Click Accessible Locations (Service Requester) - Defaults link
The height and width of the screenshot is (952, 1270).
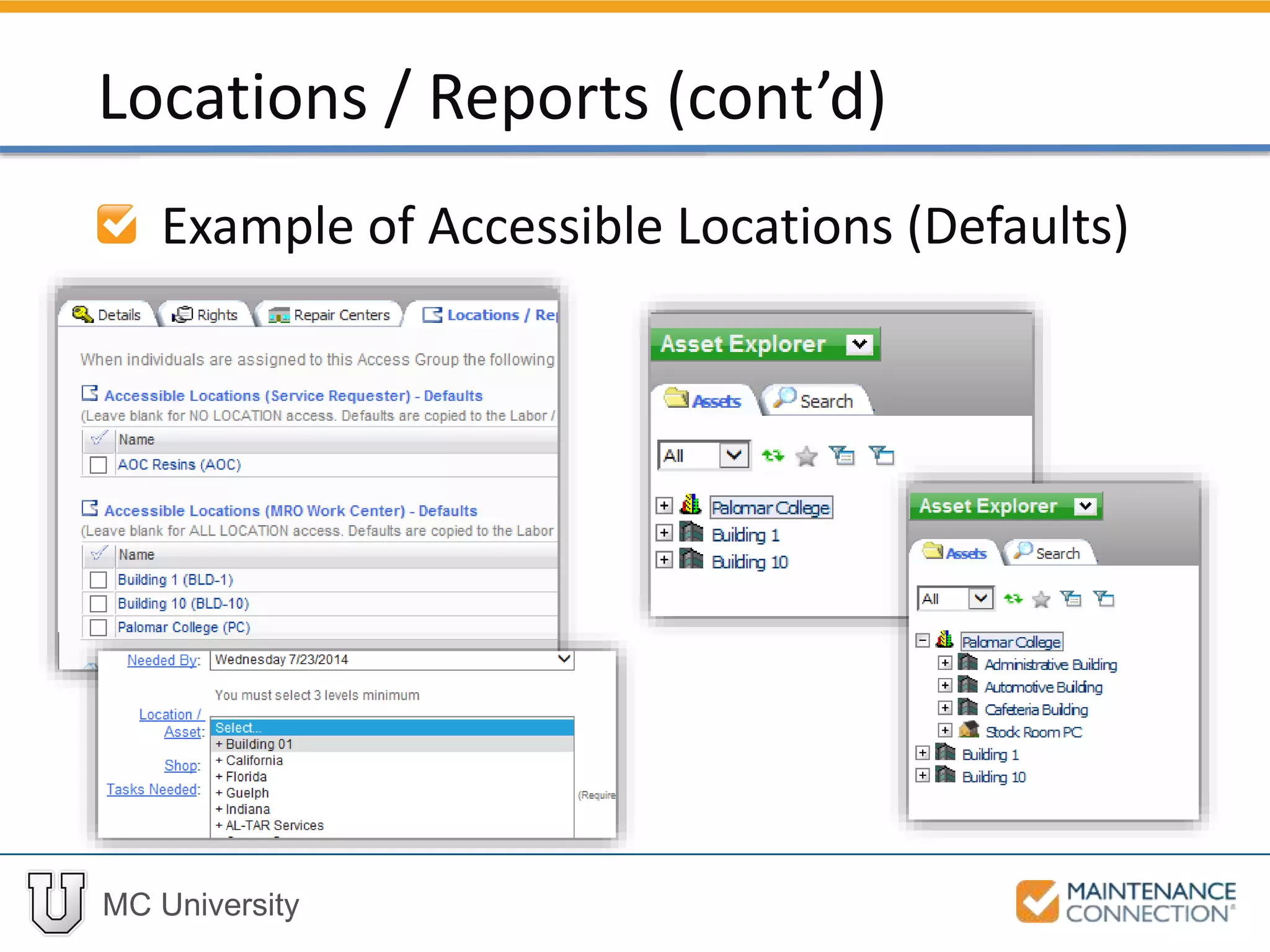coord(293,395)
